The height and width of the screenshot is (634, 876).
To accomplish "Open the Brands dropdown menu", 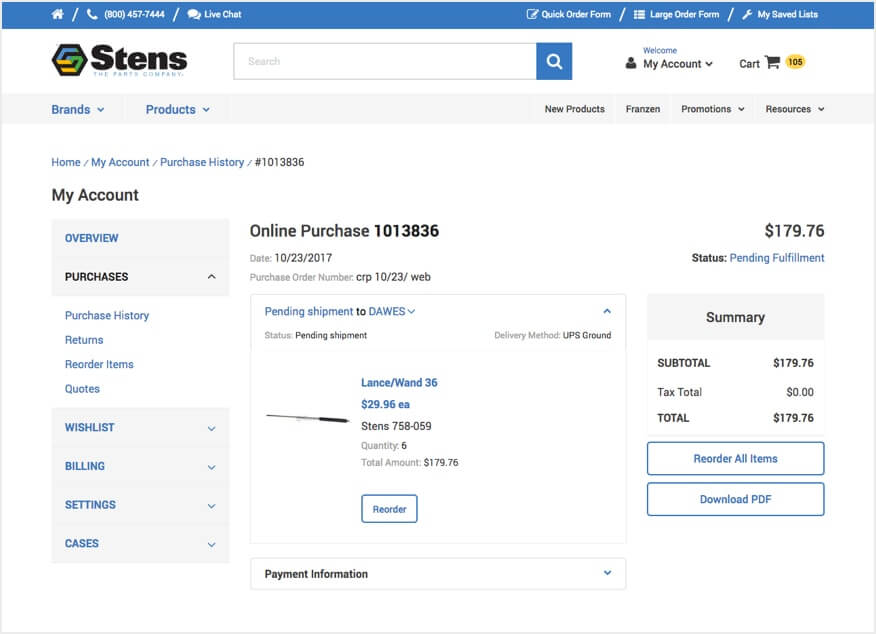I will coord(78,109).
